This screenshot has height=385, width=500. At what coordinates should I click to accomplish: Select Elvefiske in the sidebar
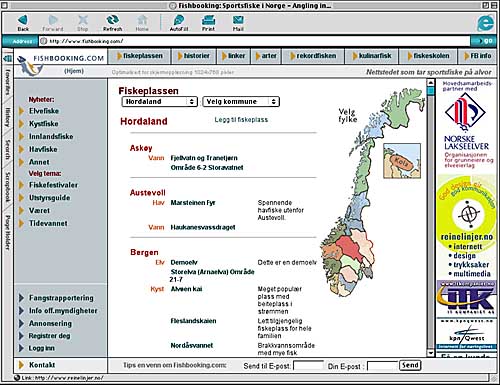[x=44, y=111]
